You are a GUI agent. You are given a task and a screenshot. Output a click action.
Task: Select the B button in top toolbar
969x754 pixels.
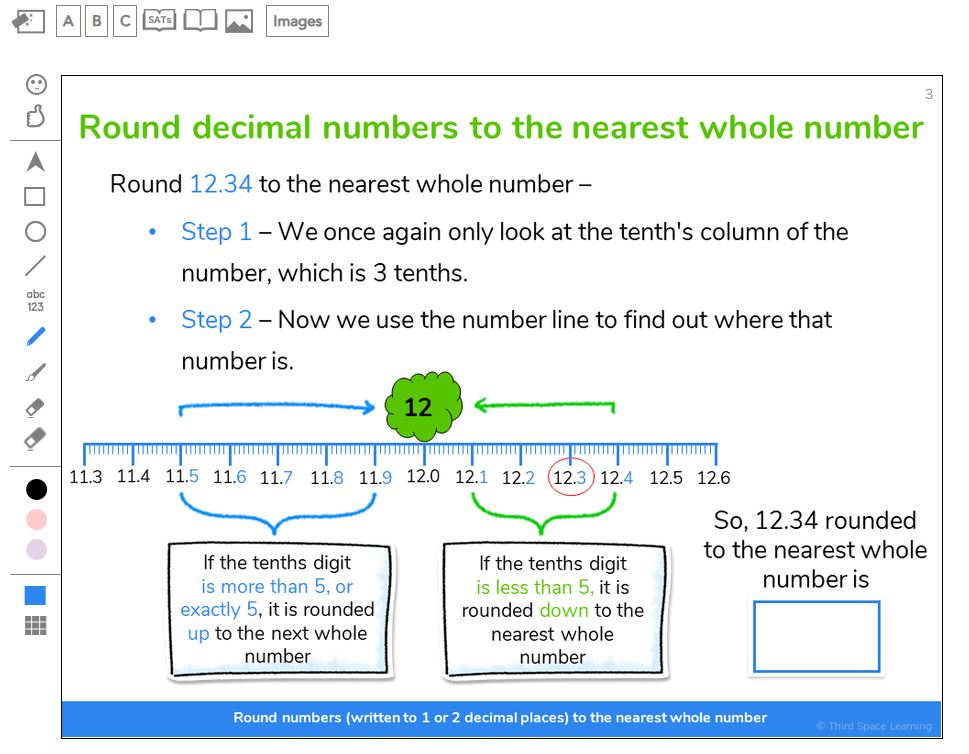(96, 21)
